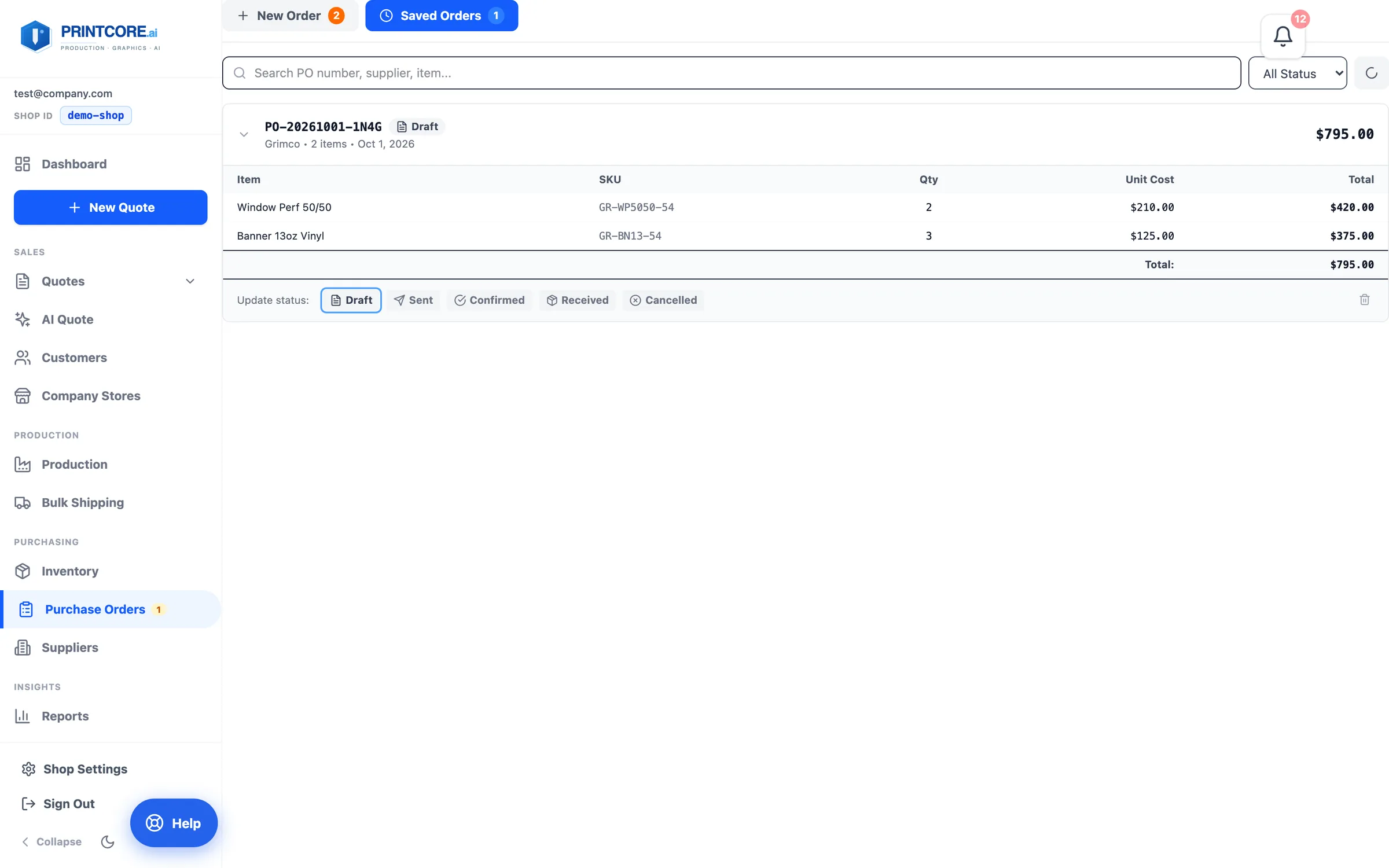The image size is (1389, 868).
Task: Mark the order as Confirmed
Action: click(x=489, y=300)
